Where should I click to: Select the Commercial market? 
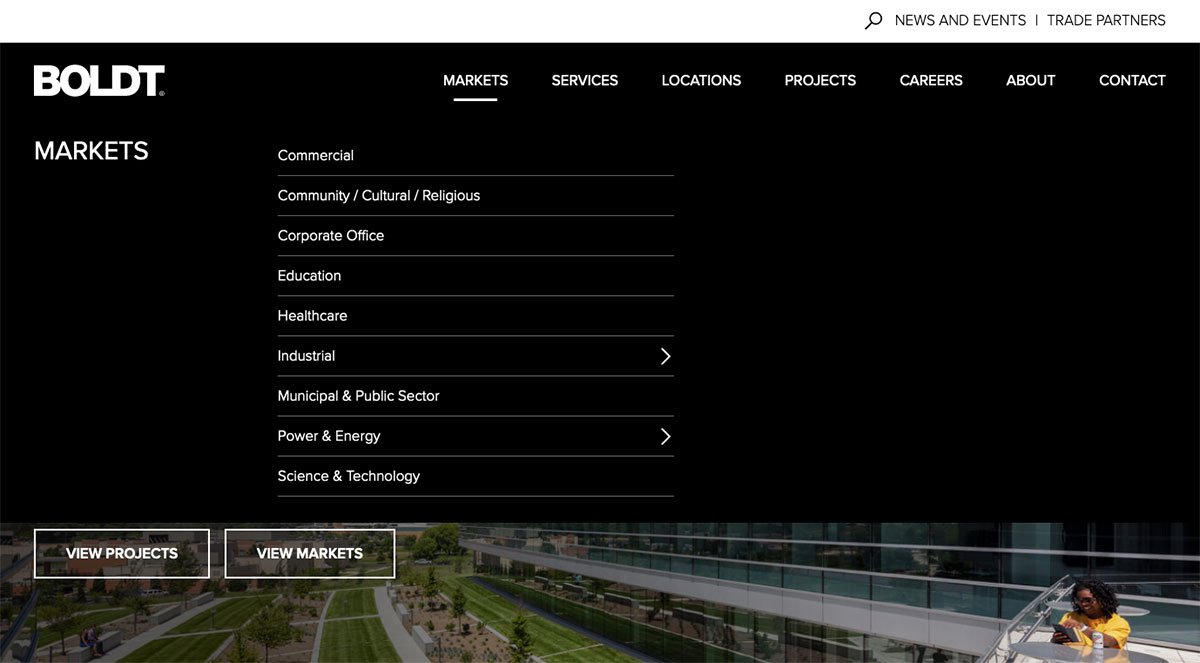pos(316,155)
